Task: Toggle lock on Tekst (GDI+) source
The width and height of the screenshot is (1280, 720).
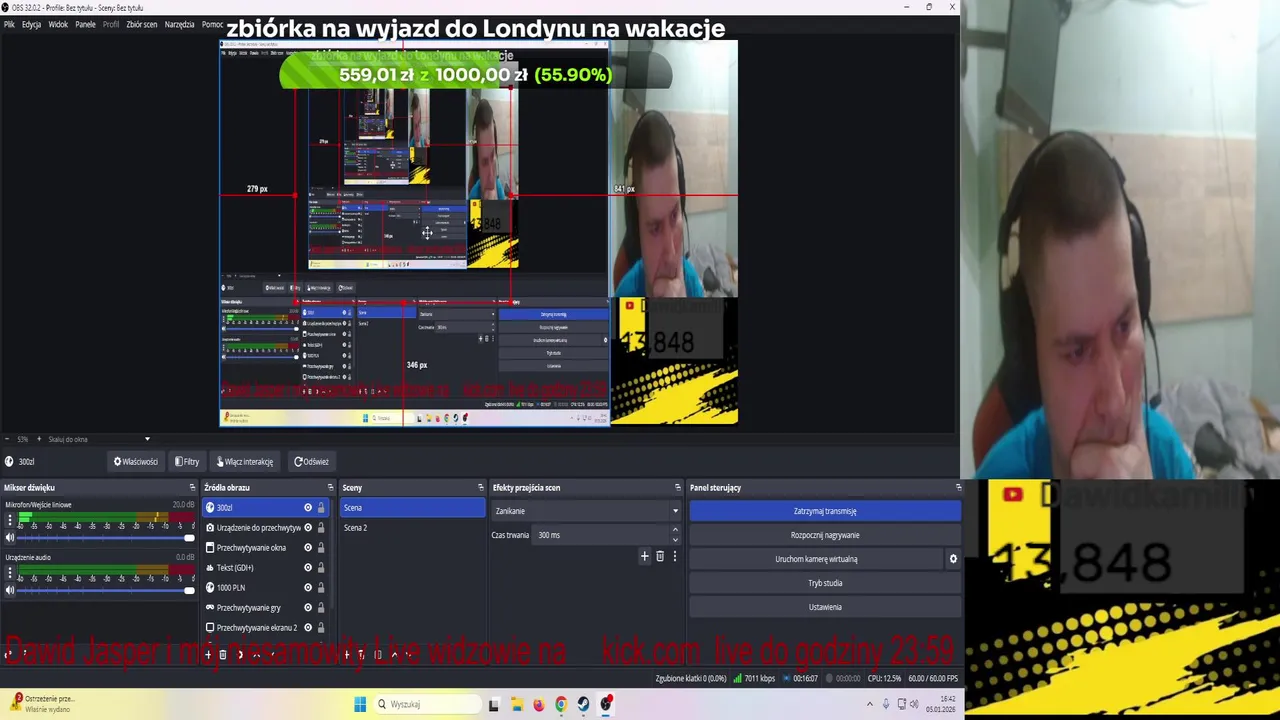Action: click(x=321, y=568)
